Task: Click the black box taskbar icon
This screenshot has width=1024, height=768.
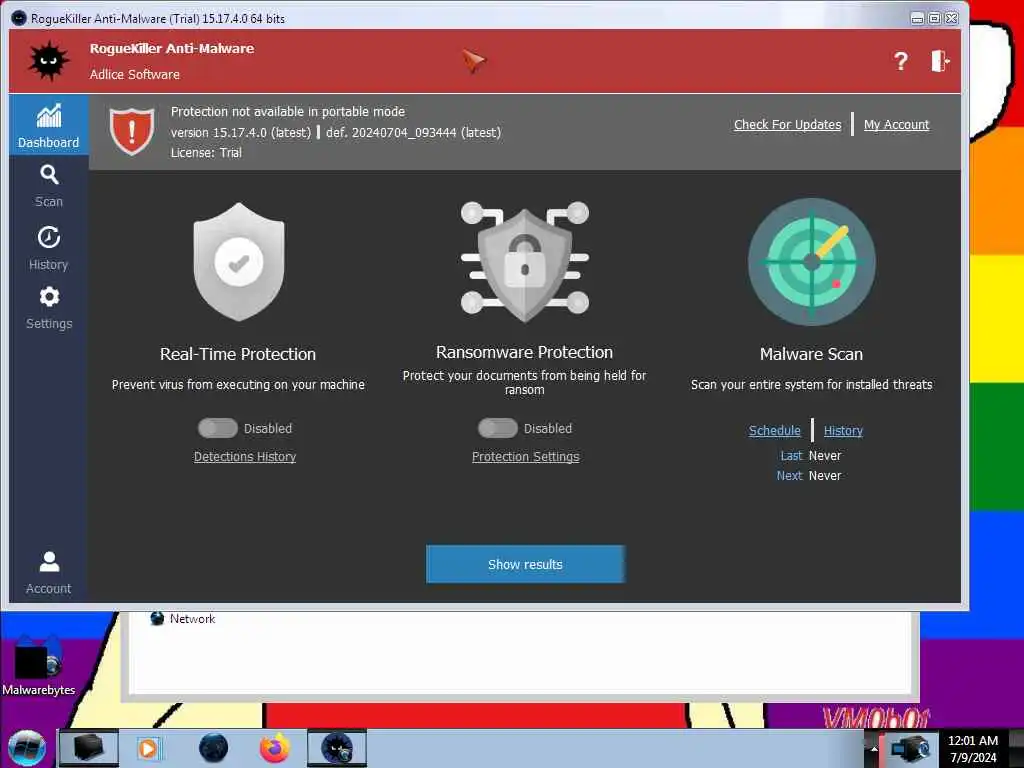Action: pyautogui.click(x=89, y=748)
